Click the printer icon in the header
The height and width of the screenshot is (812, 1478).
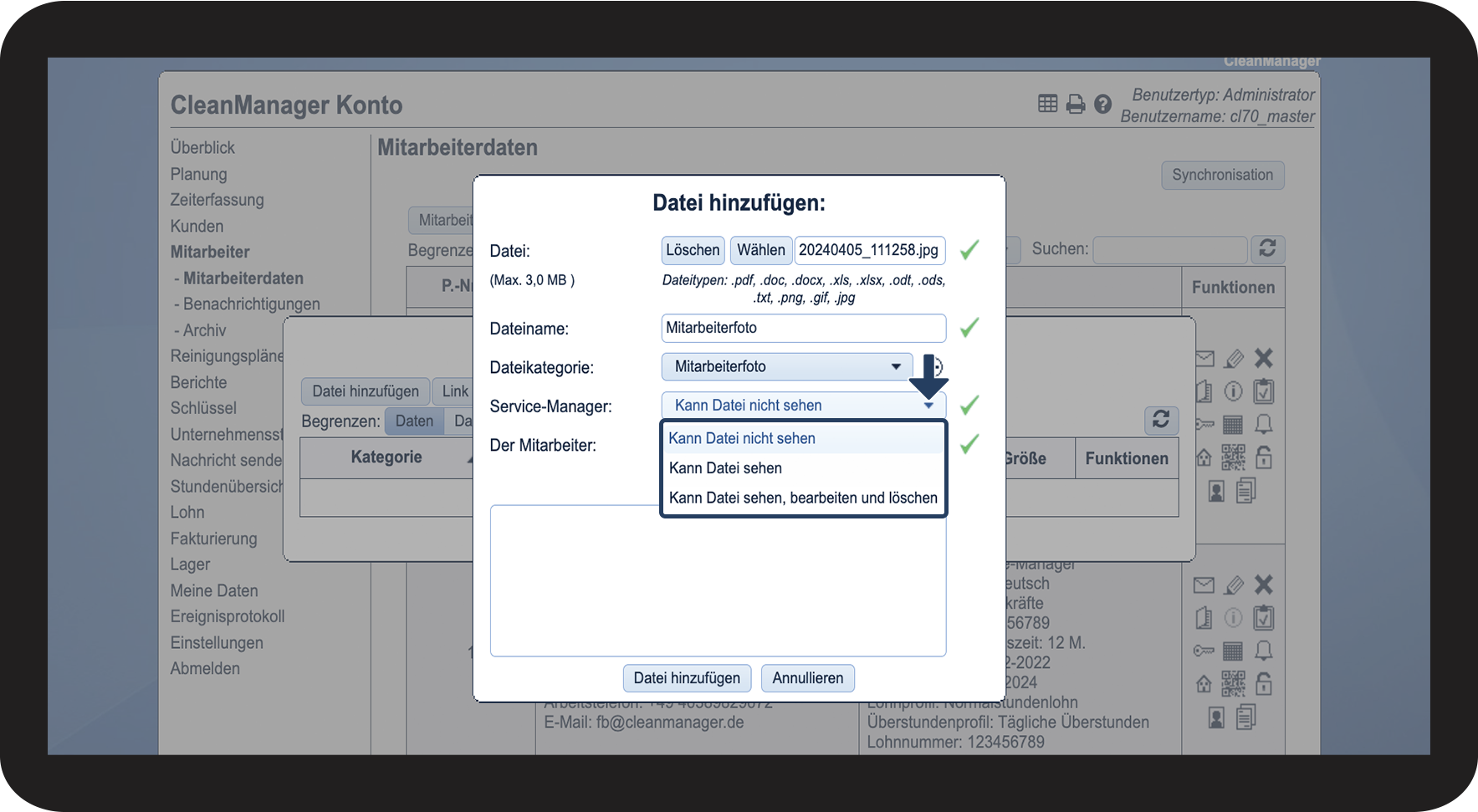[1076, 105]
